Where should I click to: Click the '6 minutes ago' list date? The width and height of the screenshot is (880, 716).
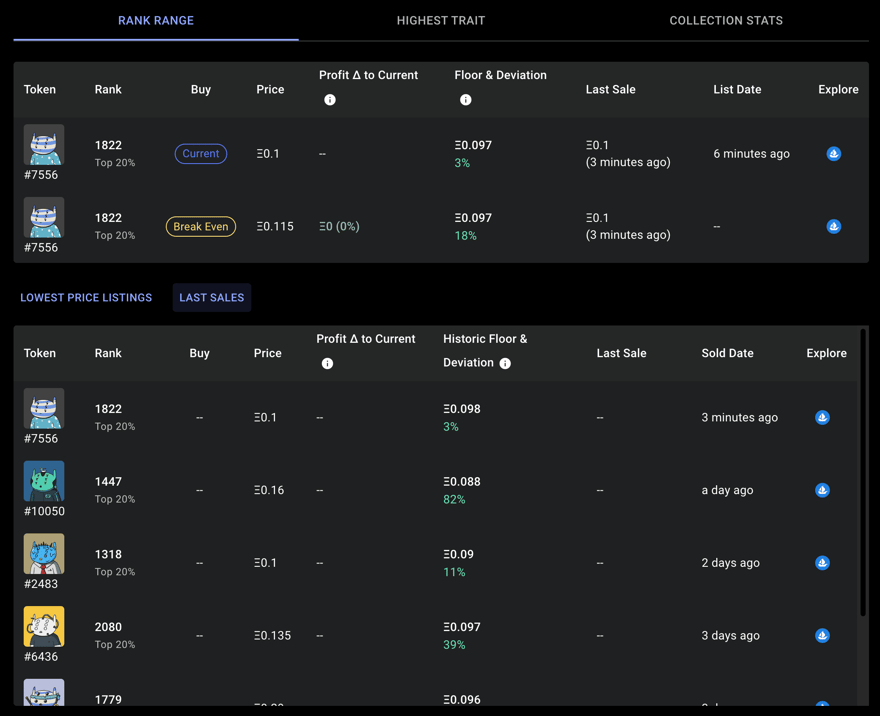tap(751, 154)
